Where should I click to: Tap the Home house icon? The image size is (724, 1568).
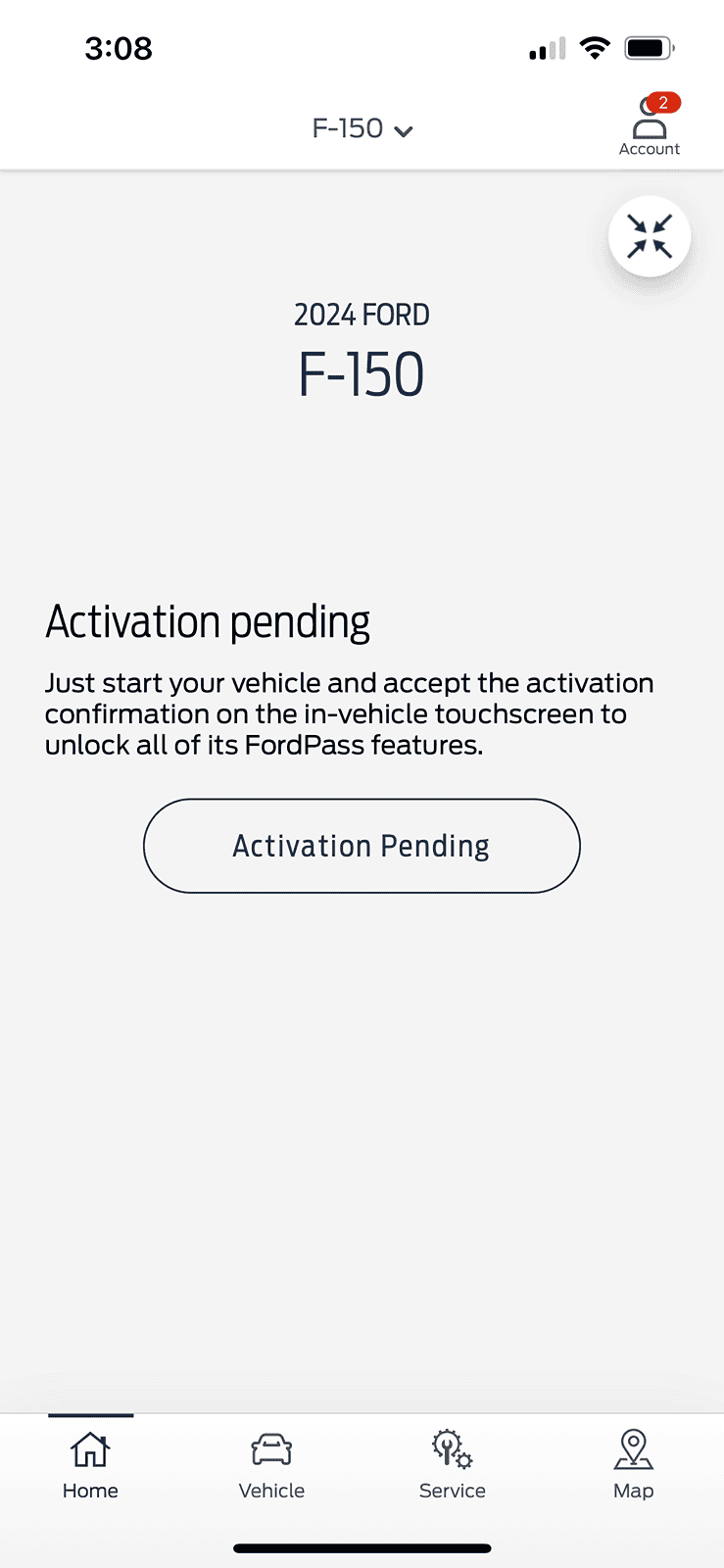(90, 1449)
